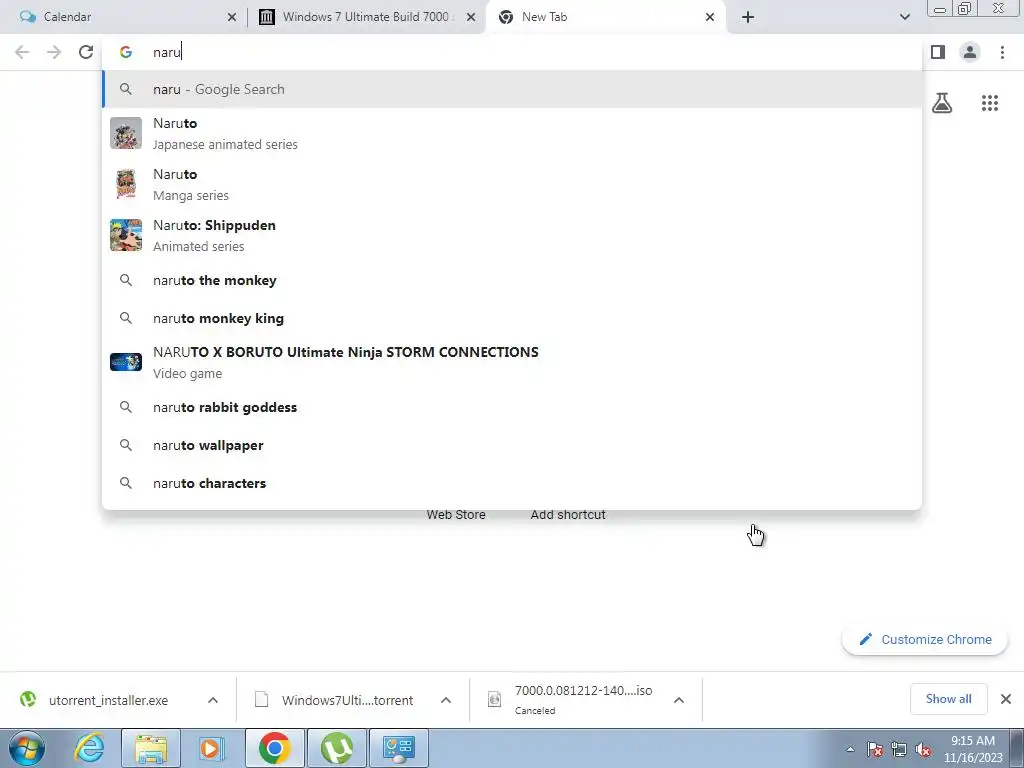Click the Control Panel taskbar icon

399,748
